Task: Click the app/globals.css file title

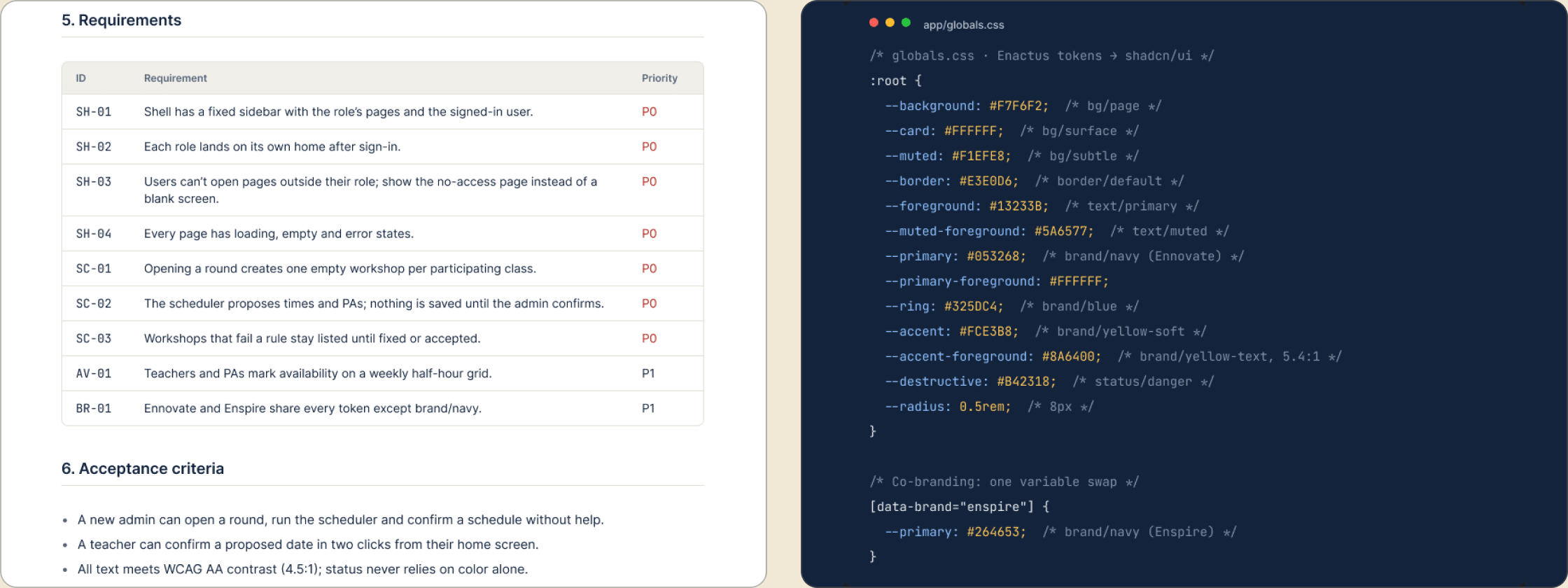Action: tap(963, 24)
